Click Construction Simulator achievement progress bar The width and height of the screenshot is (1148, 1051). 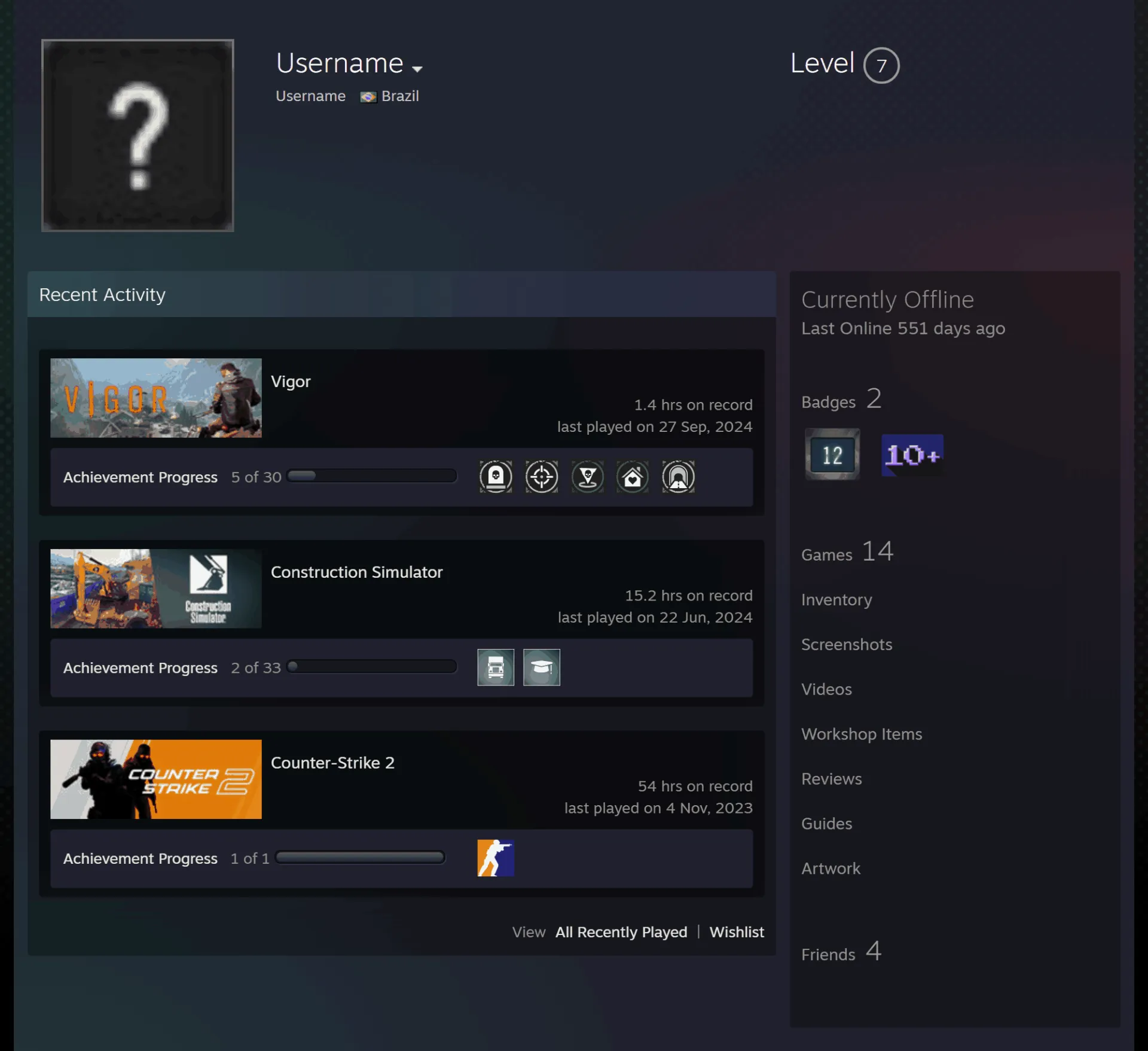[372, 667]
